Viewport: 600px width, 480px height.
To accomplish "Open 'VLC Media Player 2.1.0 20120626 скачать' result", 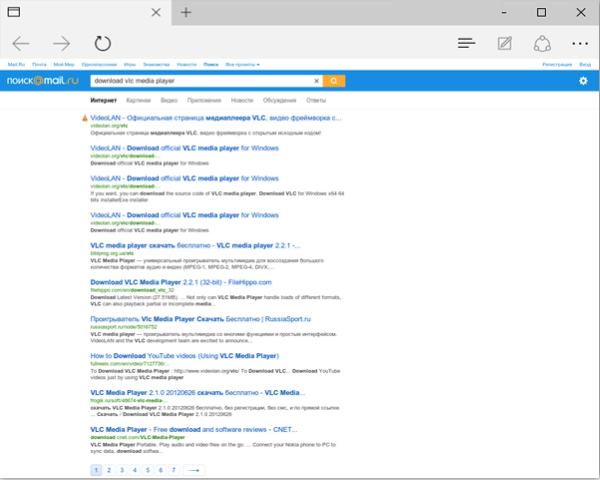I will point(197,393).
